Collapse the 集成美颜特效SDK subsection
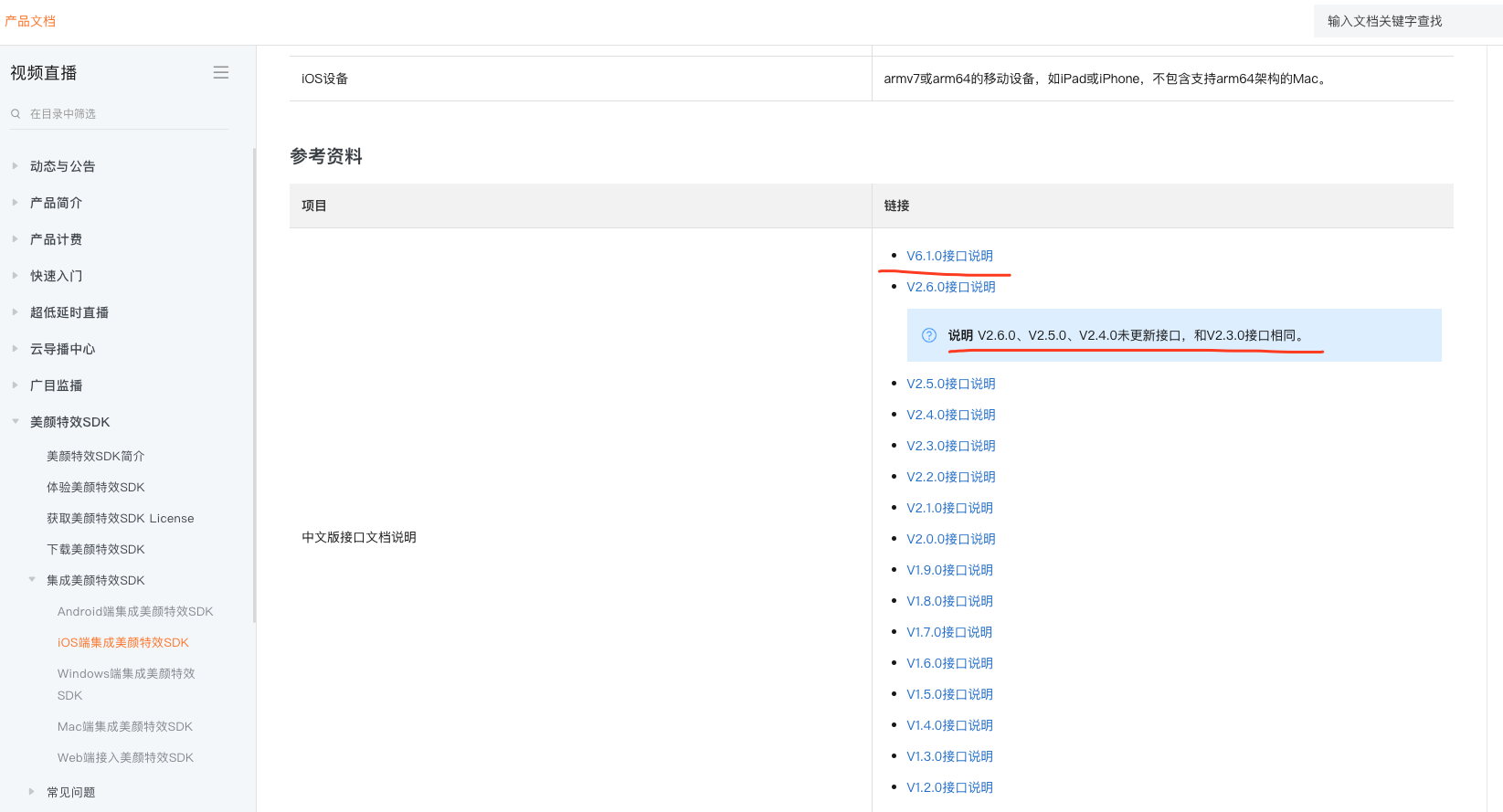1503x812 pixels. [x=32, y=580]
